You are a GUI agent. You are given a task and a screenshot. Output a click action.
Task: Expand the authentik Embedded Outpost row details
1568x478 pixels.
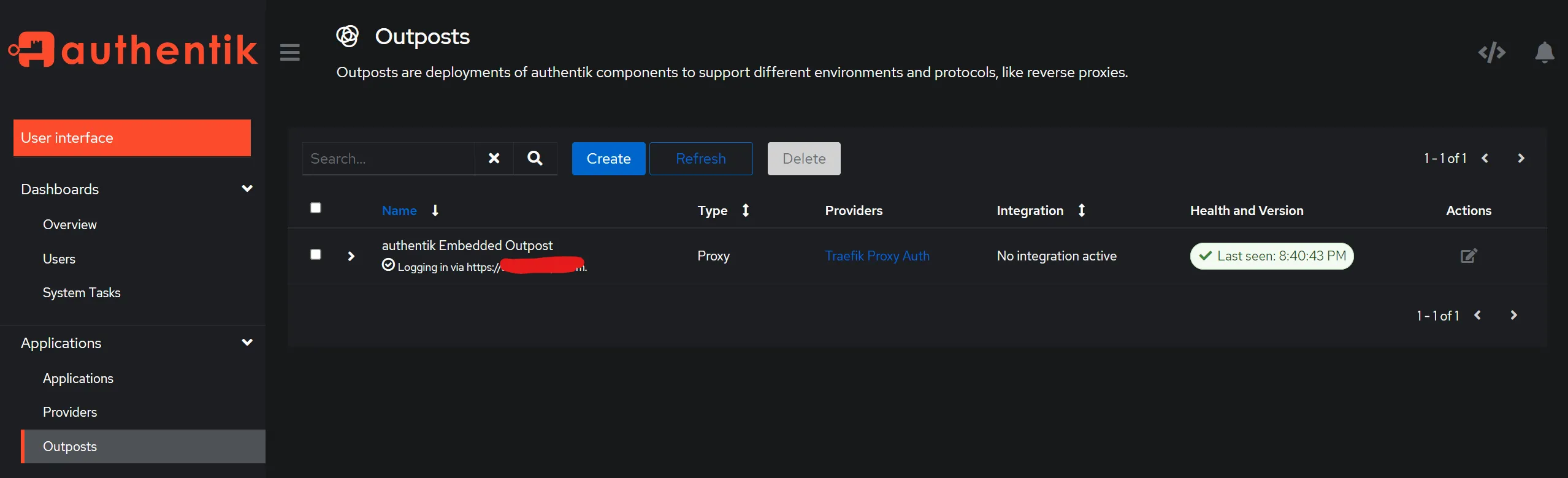tap(351, 256)
